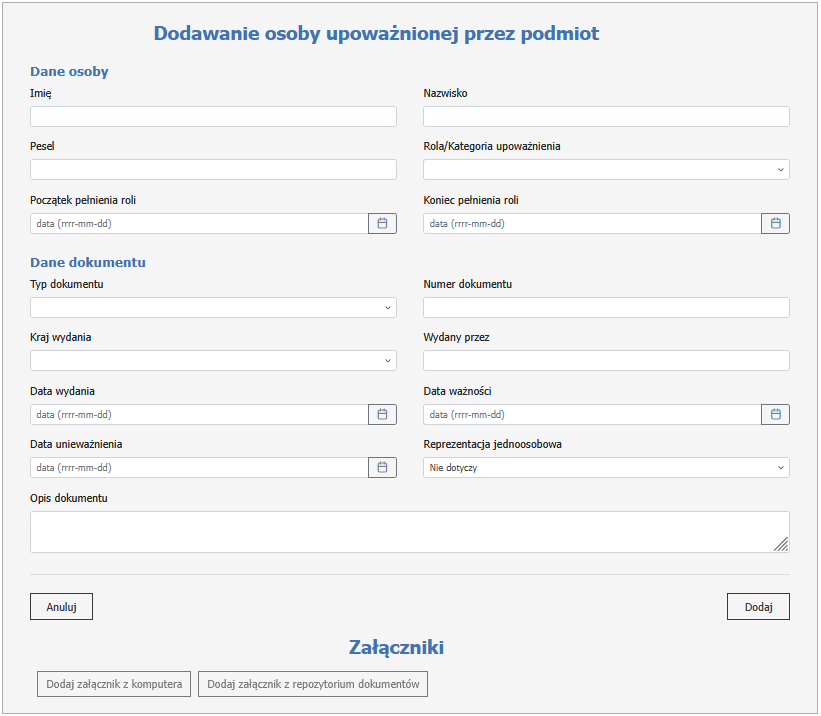Open calendar for Koniec pełnienia roli
Viewport: 821px width, 716px height.
tap(775, 224)
